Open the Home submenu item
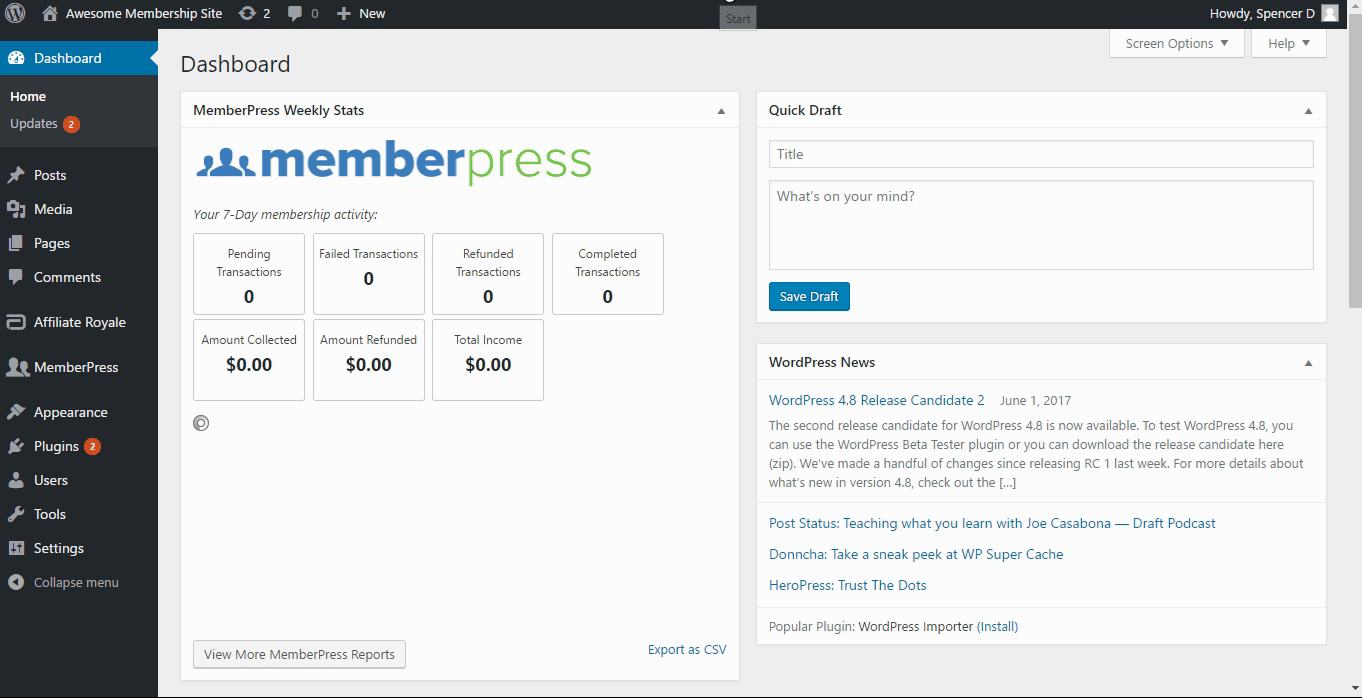The image size is (1362, 698). pos(28,97)
